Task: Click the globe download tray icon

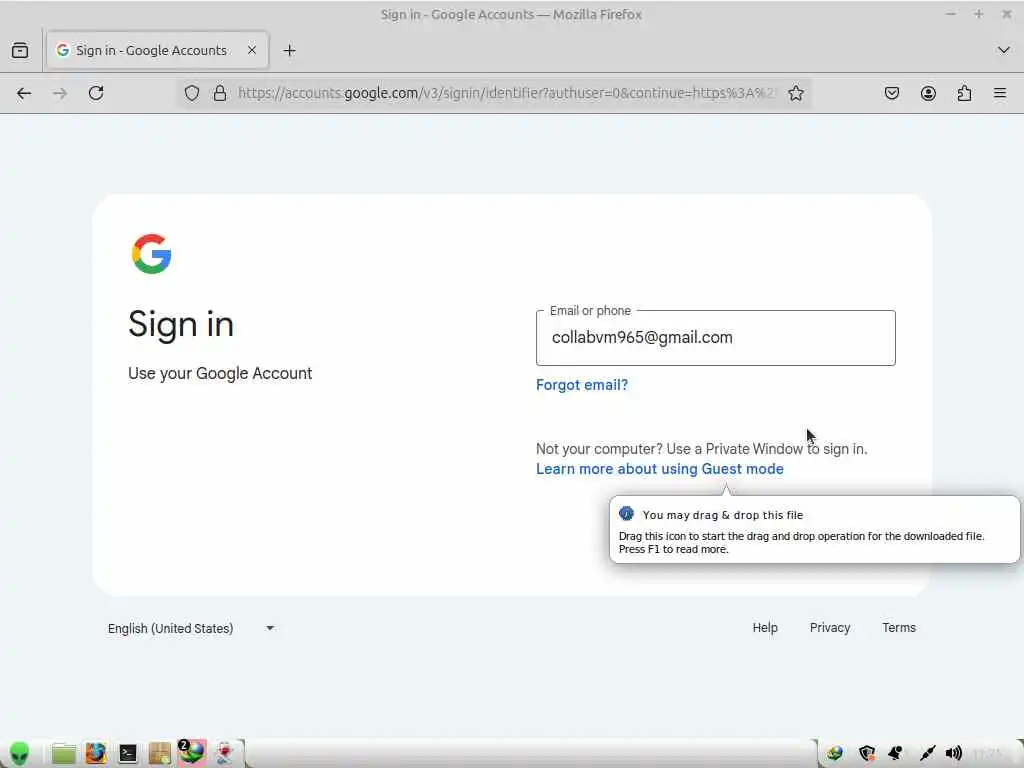Action: pos(835,754)
